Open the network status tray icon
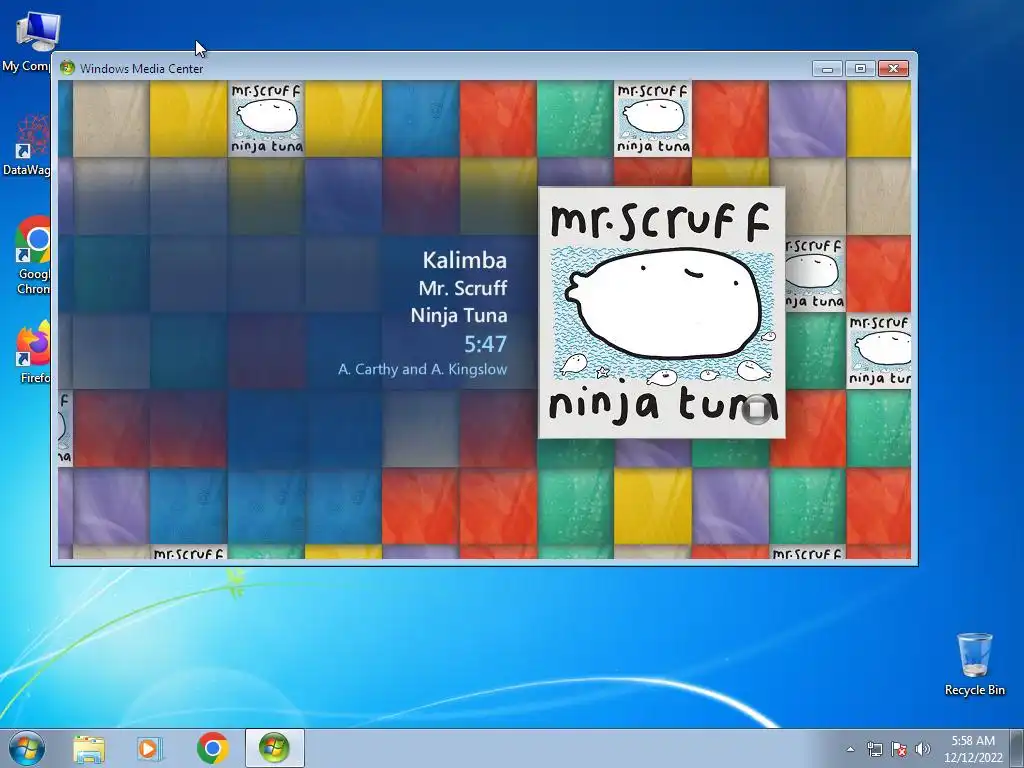This screenshot has width=1024, height=768. 874,749
